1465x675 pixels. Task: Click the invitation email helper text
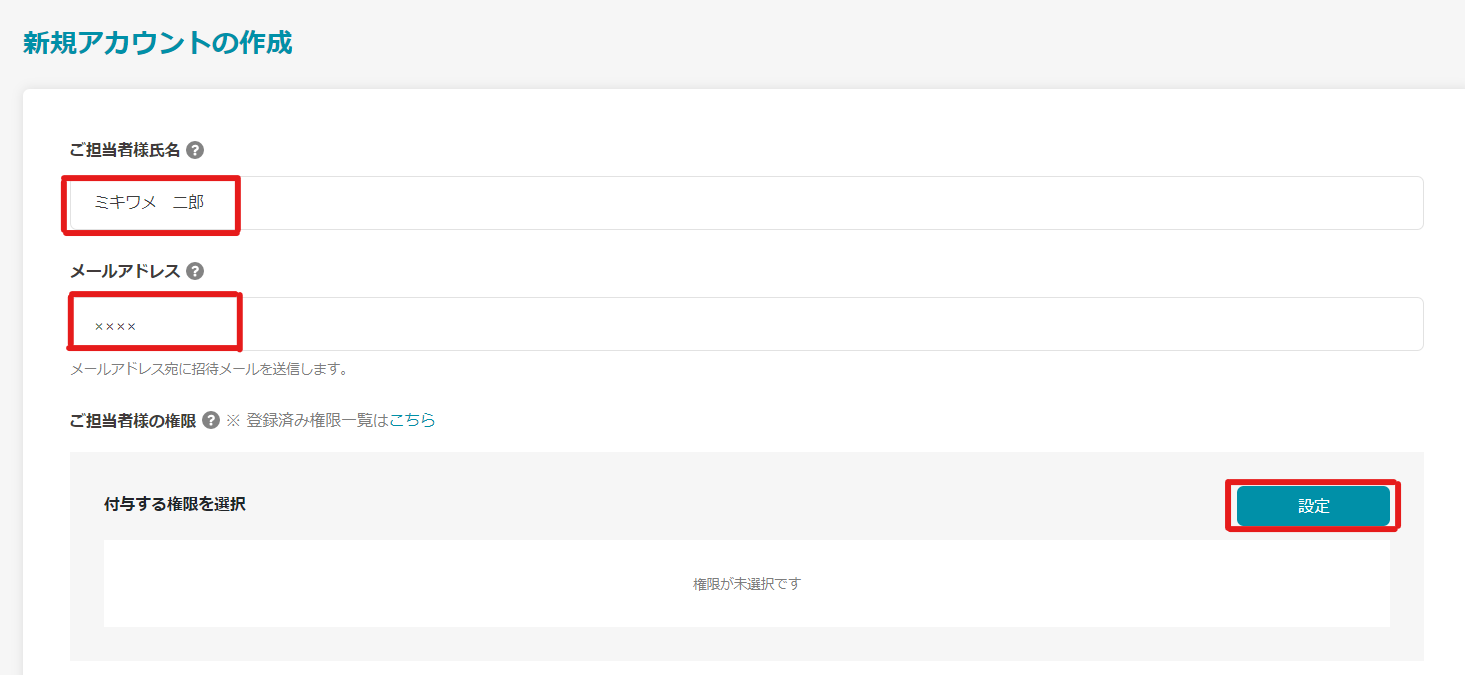coord(208,369)
